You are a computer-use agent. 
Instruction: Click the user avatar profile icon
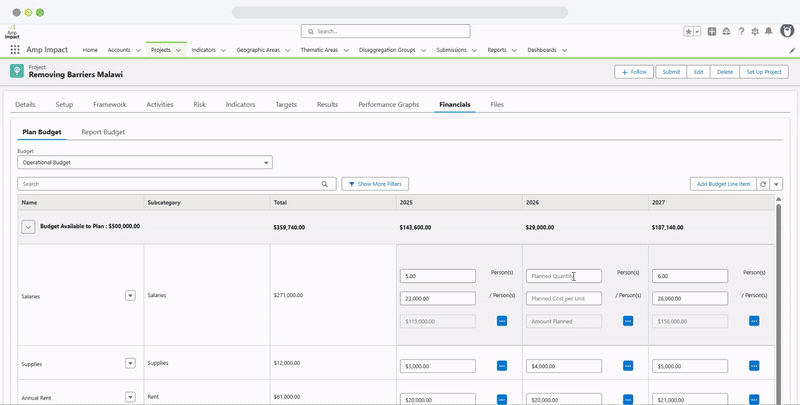787,31
